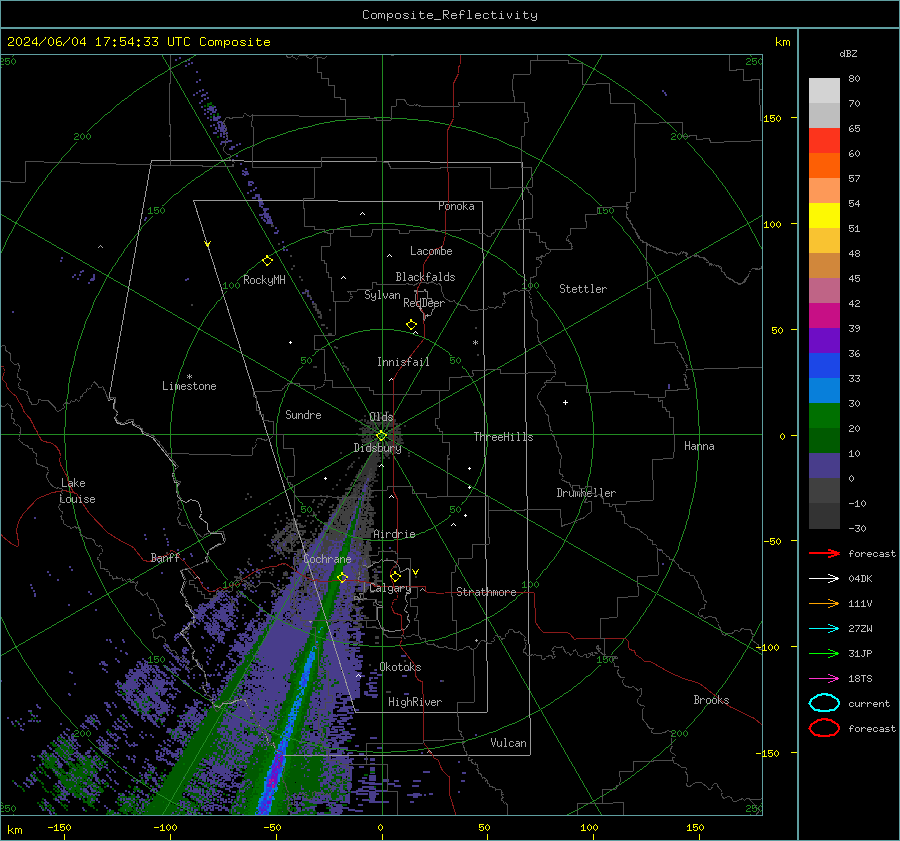Click the cyan current ellipse legend icon
The width and height of the screenshot is (900, 841).
pyautogui.click(x=824, y=703)
